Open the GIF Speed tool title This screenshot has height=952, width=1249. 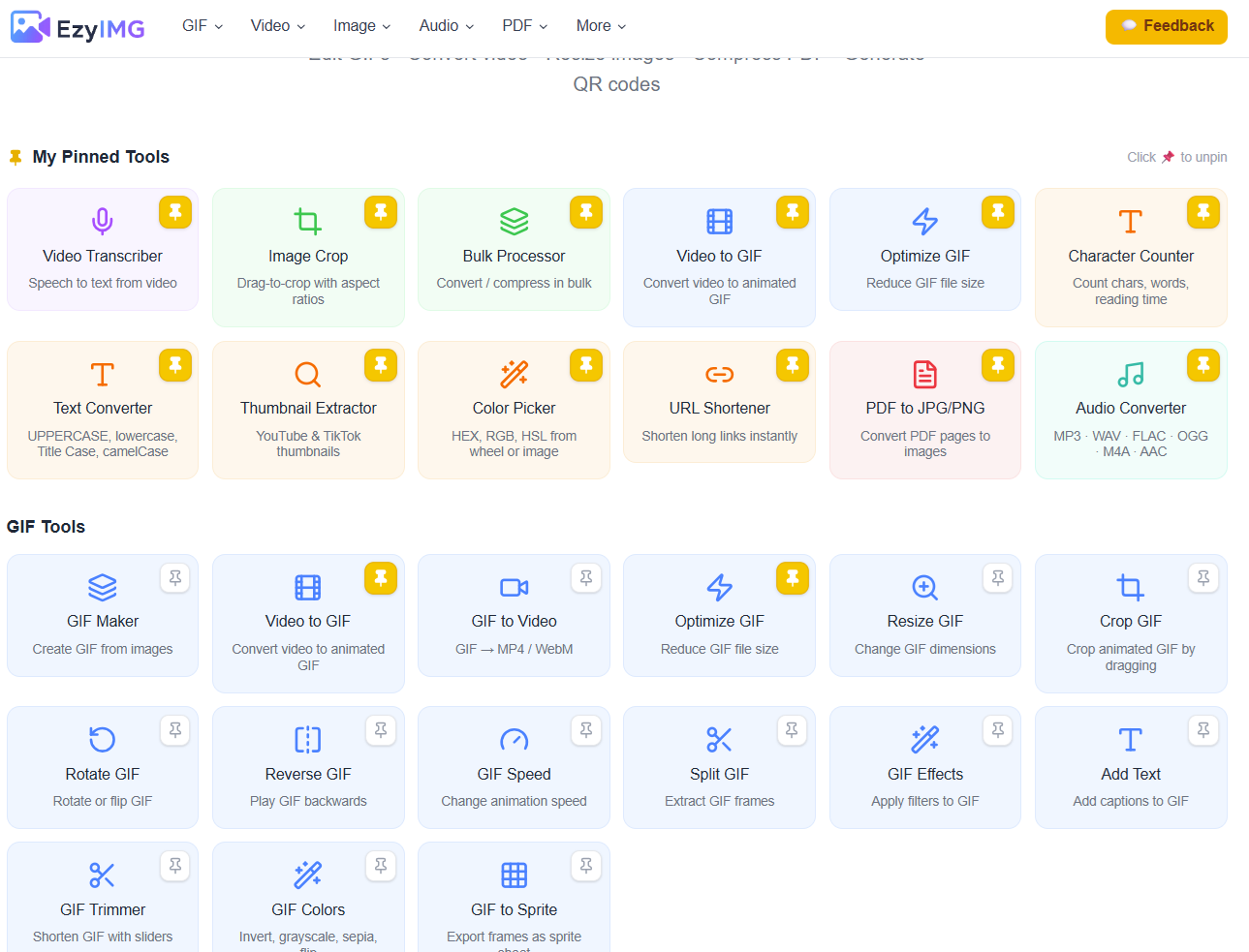pos(514,775)
